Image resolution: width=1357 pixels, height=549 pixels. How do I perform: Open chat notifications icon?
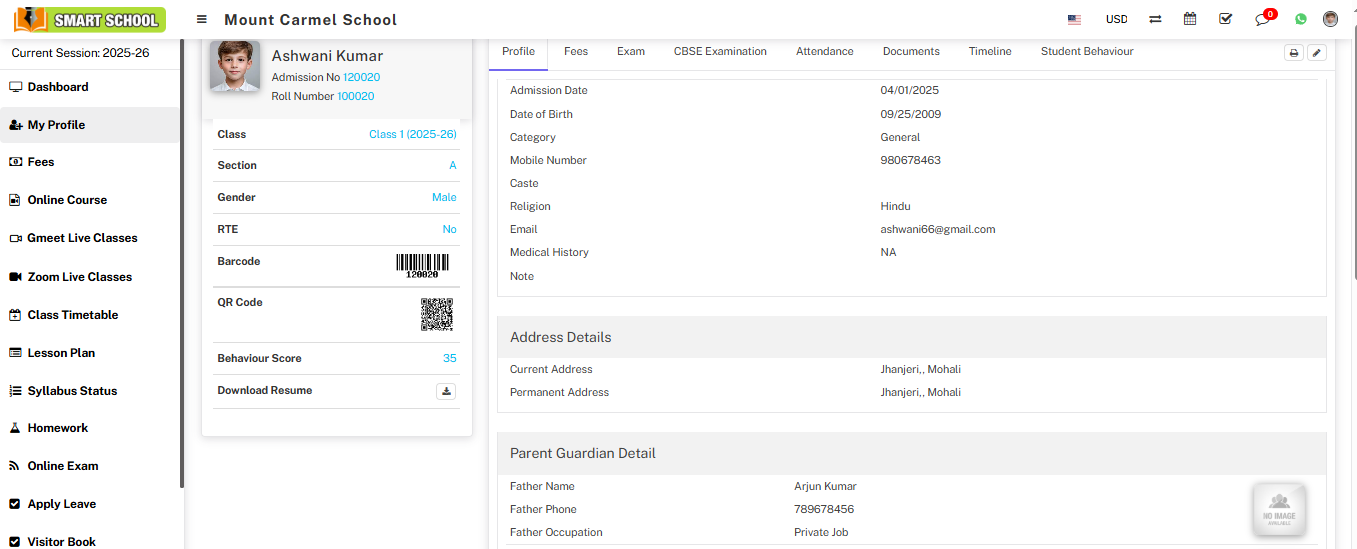click(x=1262, y=20)
